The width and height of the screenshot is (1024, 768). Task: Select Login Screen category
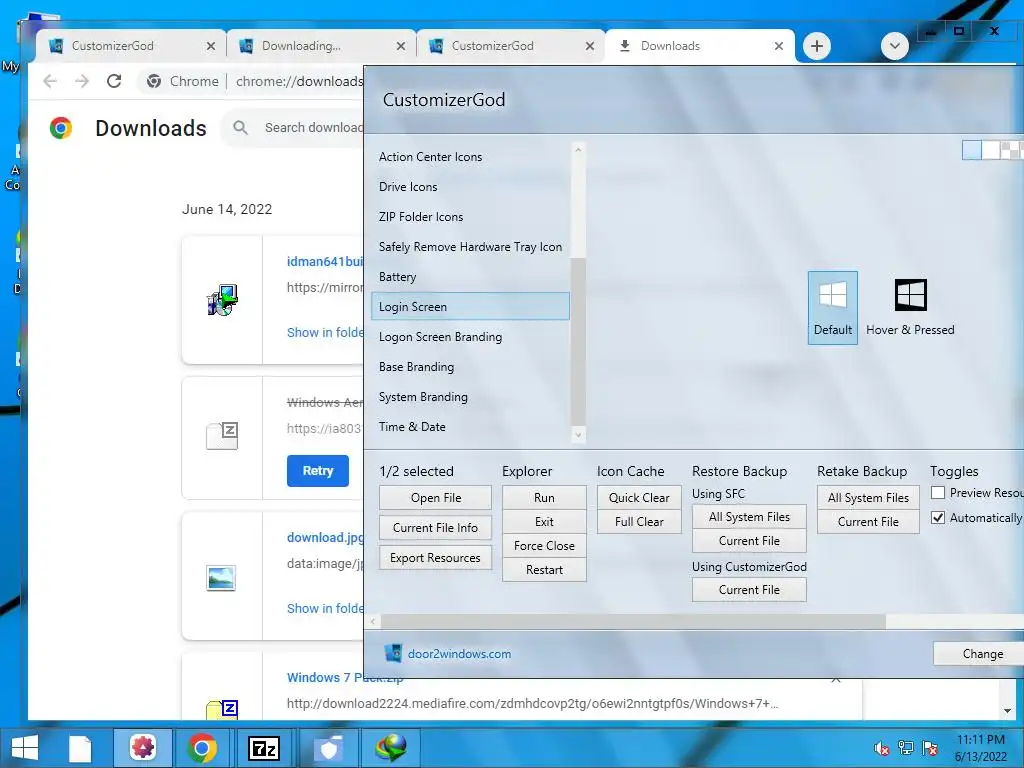[470, 306]
